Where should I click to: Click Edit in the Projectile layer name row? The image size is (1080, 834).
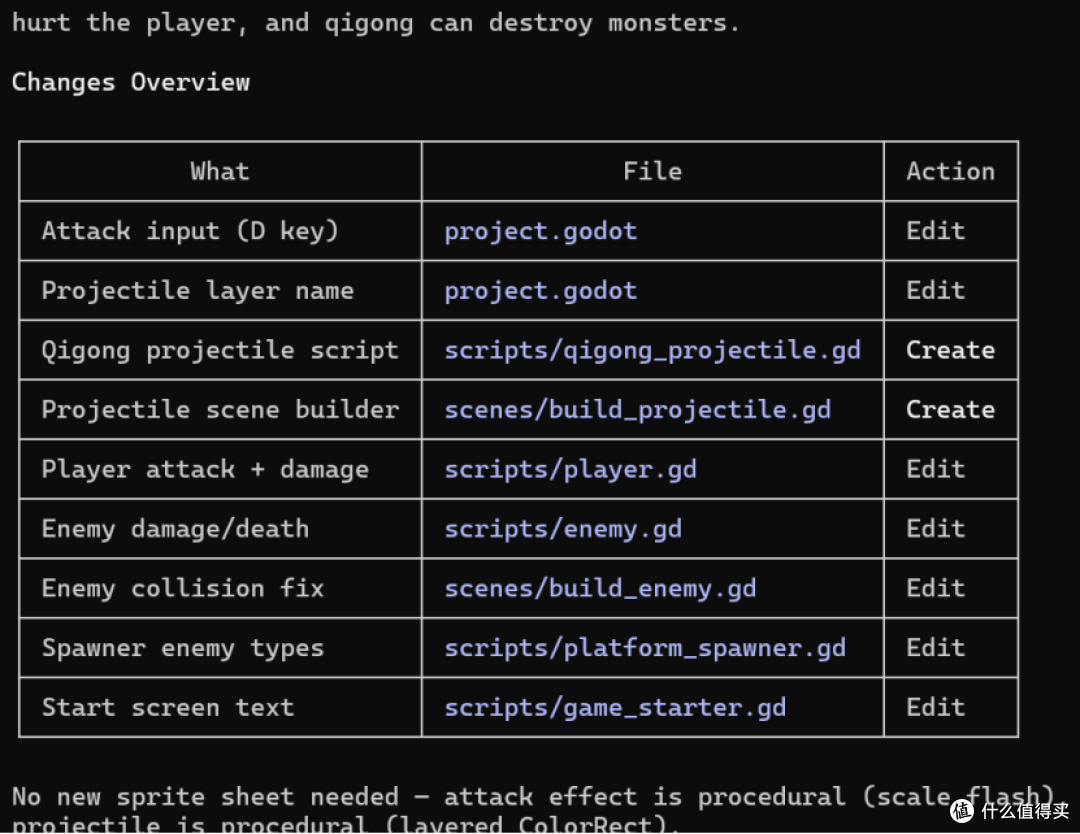[x=935, y=291]
